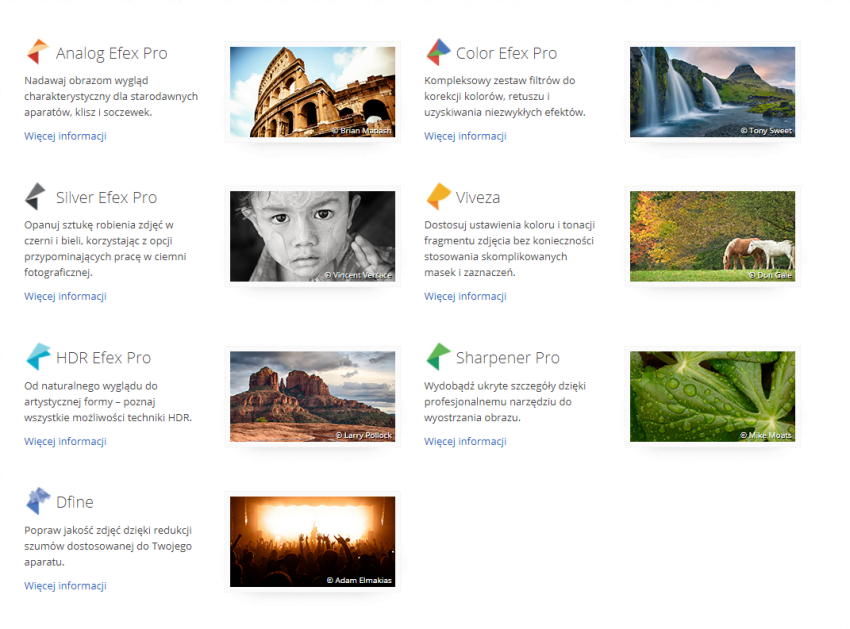Open 'Więcej informacji' under HDR Efex Pro
This screenshot has height=629, width=850.
coord(65,441)
